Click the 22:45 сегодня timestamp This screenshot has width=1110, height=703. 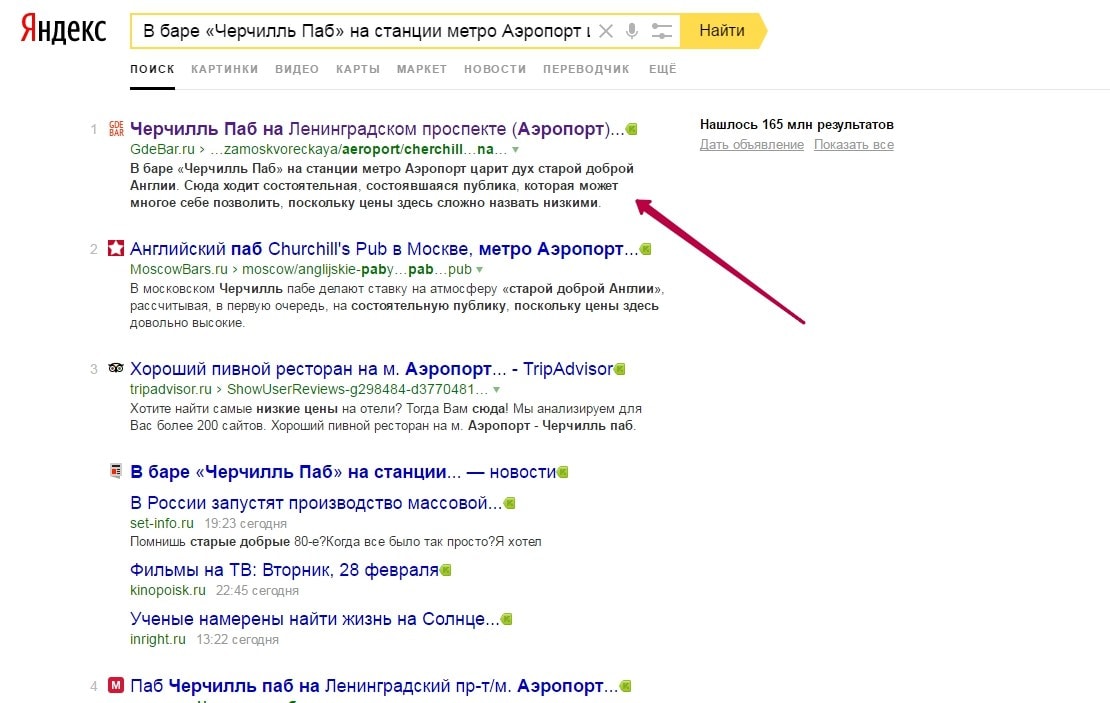257,590
